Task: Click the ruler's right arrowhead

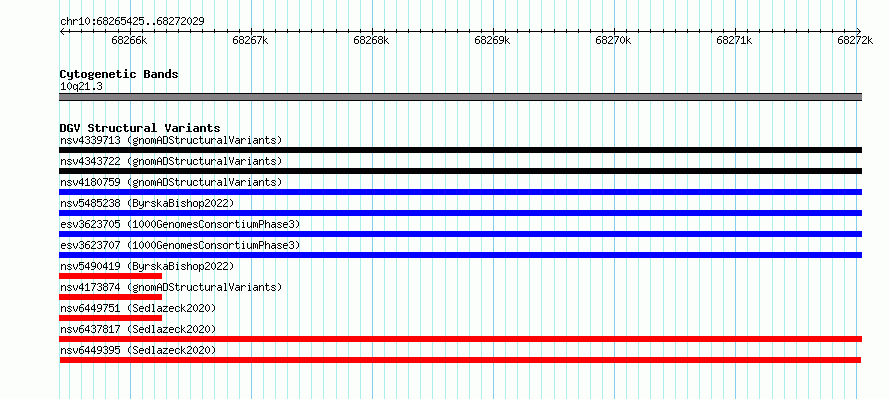Action: click(x=859, y=31)
